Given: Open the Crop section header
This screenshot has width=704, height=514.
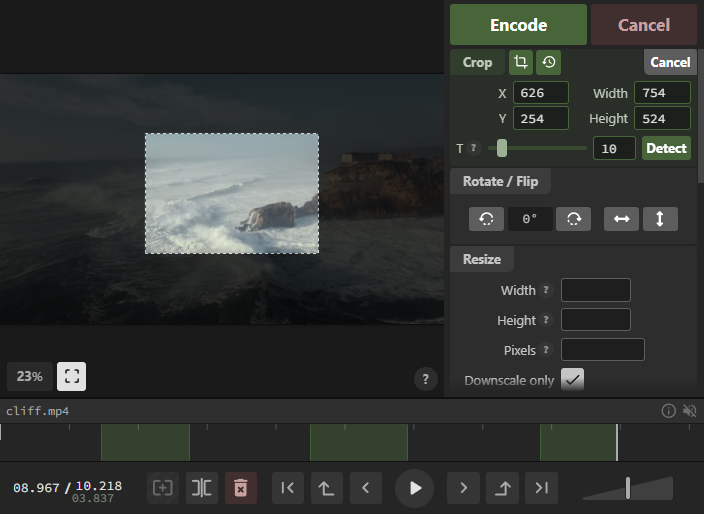Looking at the screenshot, I should pos(477,62).
